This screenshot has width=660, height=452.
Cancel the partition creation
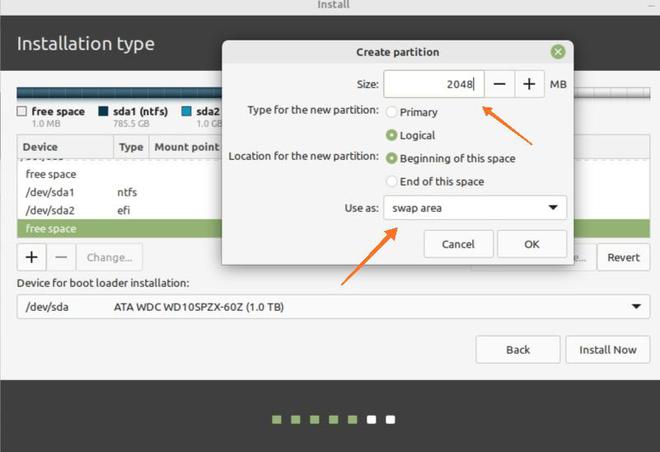point(458,244)
